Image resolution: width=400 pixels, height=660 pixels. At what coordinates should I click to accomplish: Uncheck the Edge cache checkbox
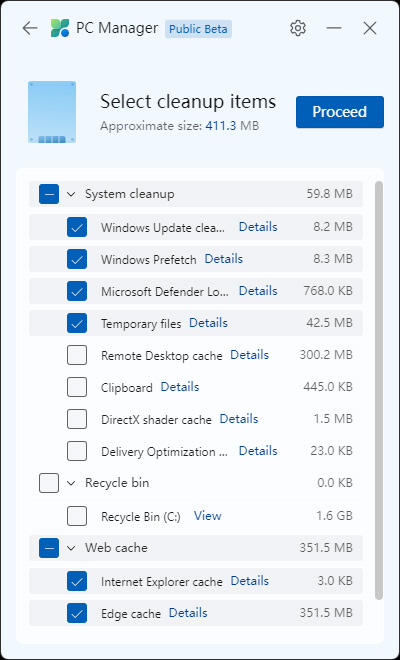tap(77, 613)
